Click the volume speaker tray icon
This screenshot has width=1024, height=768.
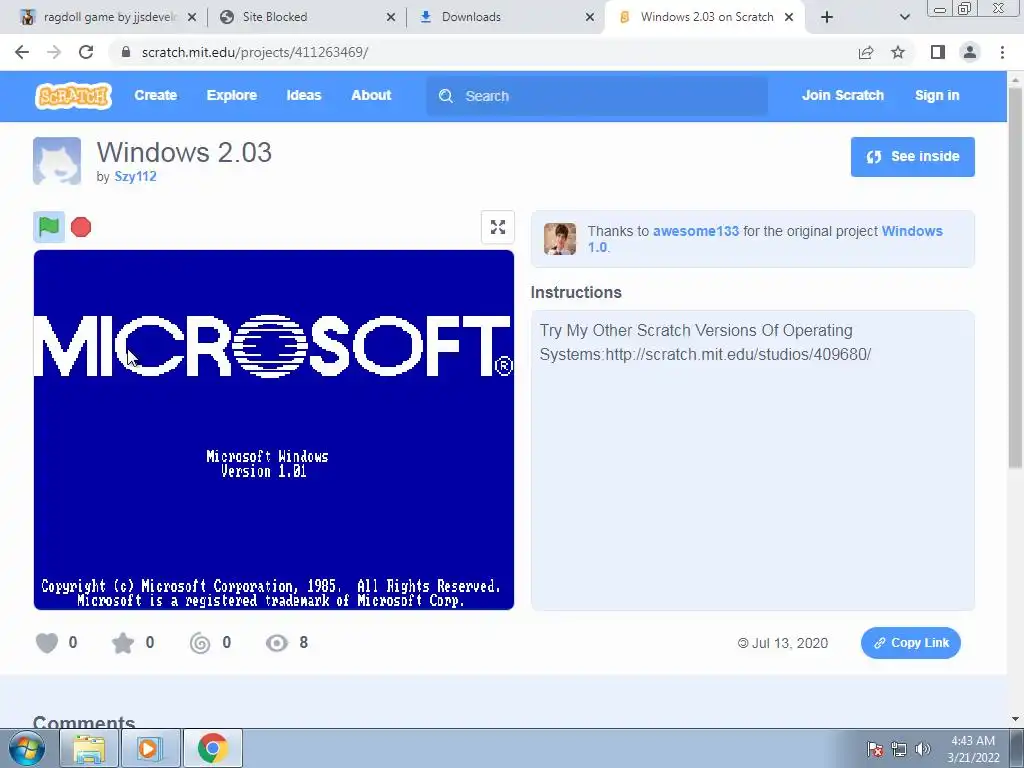point(922,749)
